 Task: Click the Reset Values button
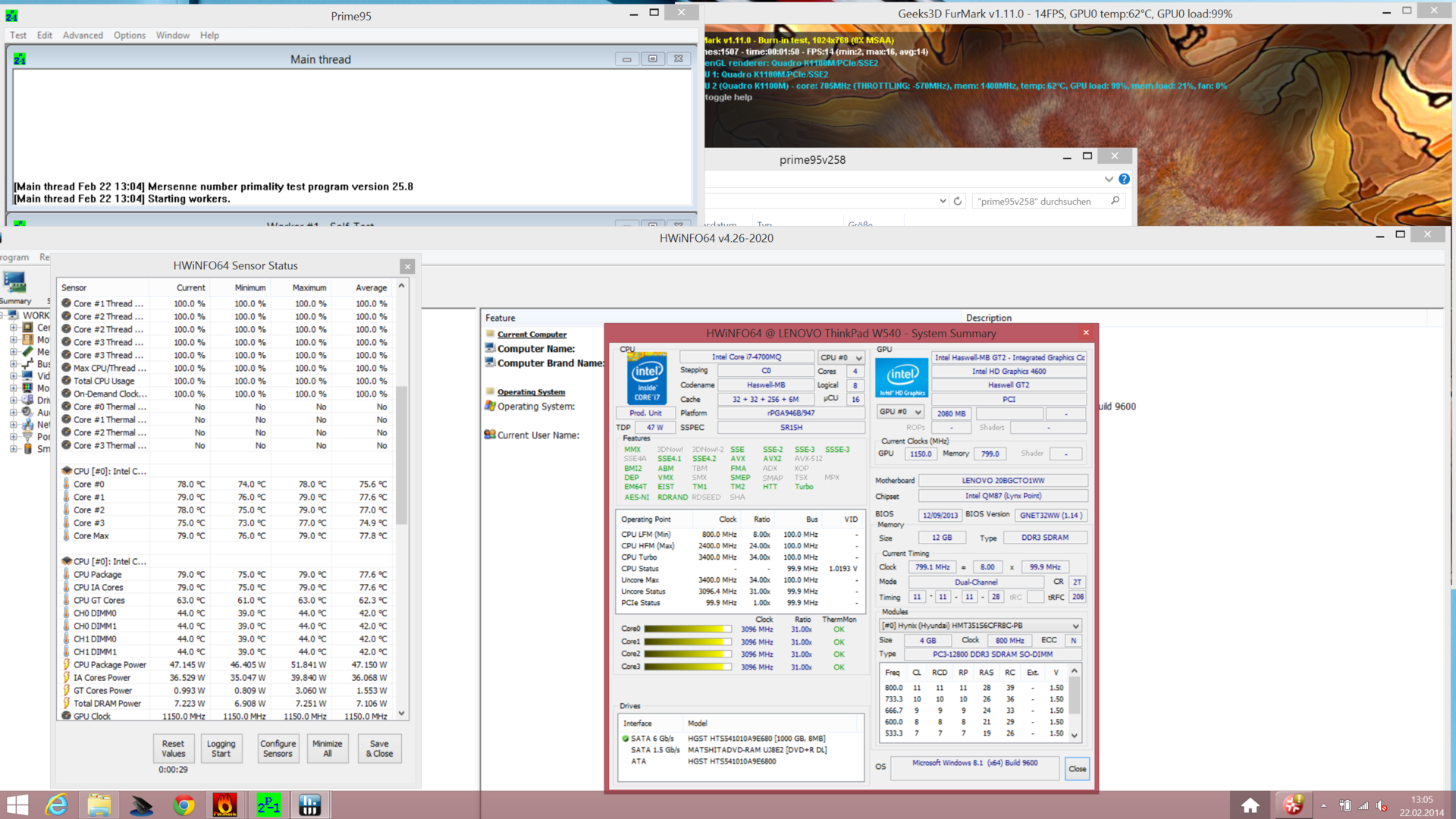173,748
